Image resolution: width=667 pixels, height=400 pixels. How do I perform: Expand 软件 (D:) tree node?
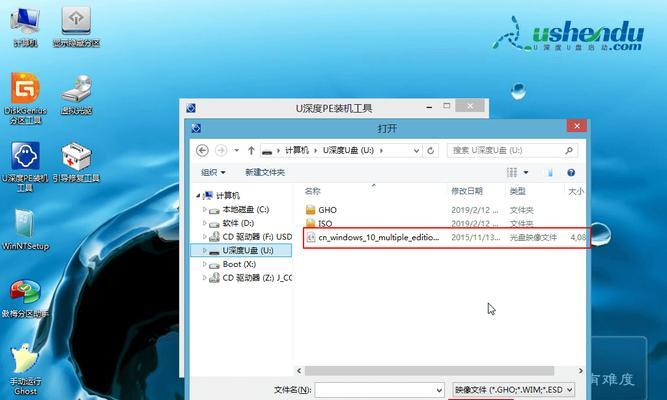205,223
